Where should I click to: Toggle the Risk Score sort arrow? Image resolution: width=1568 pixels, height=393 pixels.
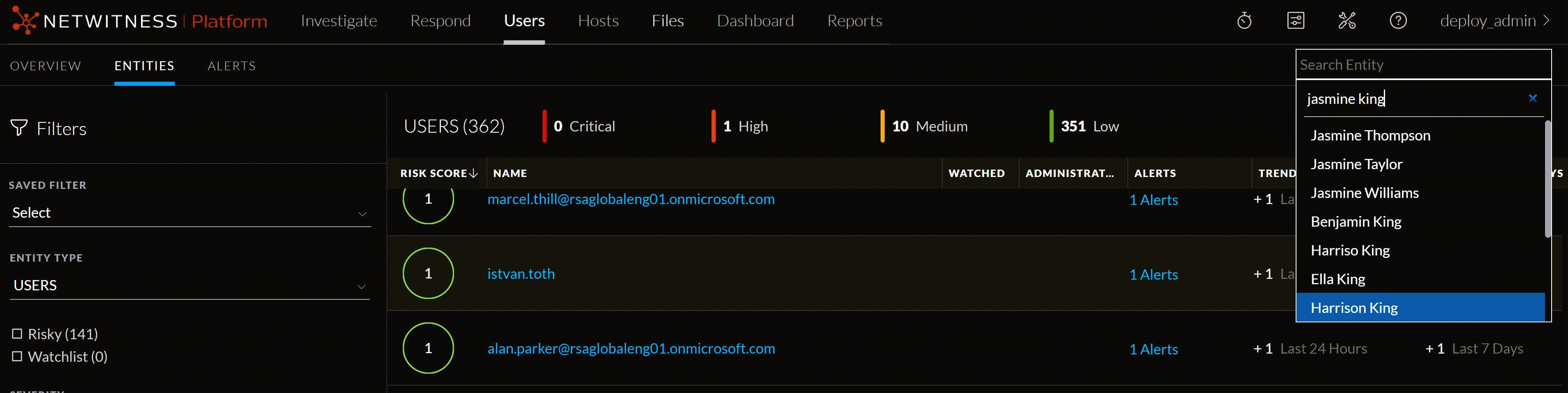pos(474,173)
